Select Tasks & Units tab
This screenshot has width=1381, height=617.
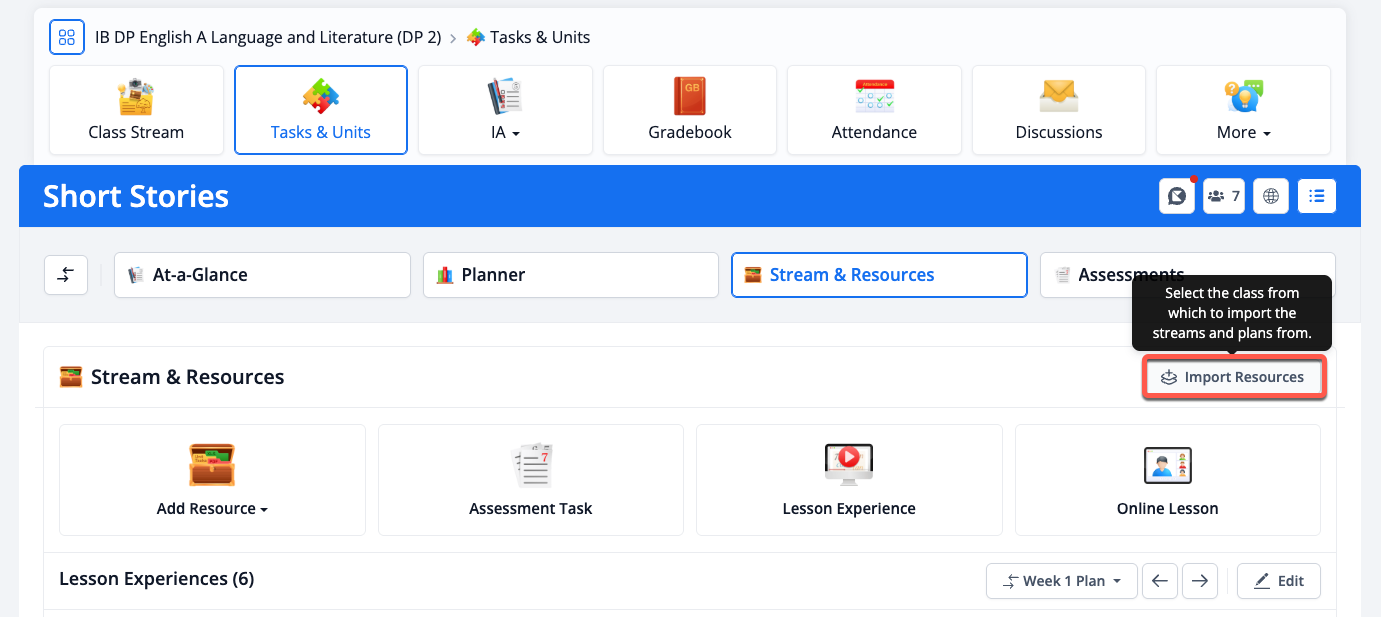pyautogui.click(x=321, y=110)
